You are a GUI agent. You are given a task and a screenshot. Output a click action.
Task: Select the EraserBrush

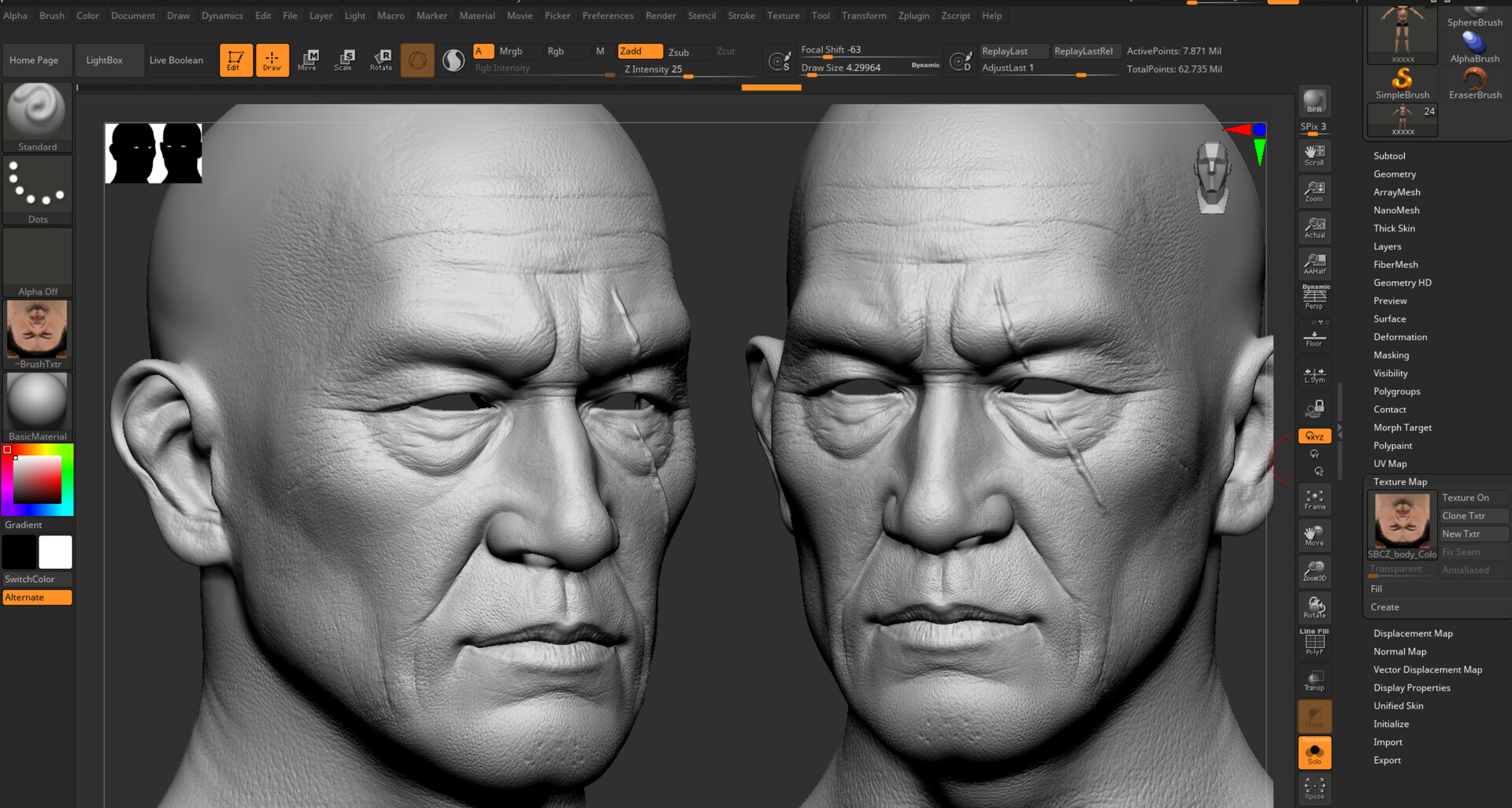coord(1474,79)
